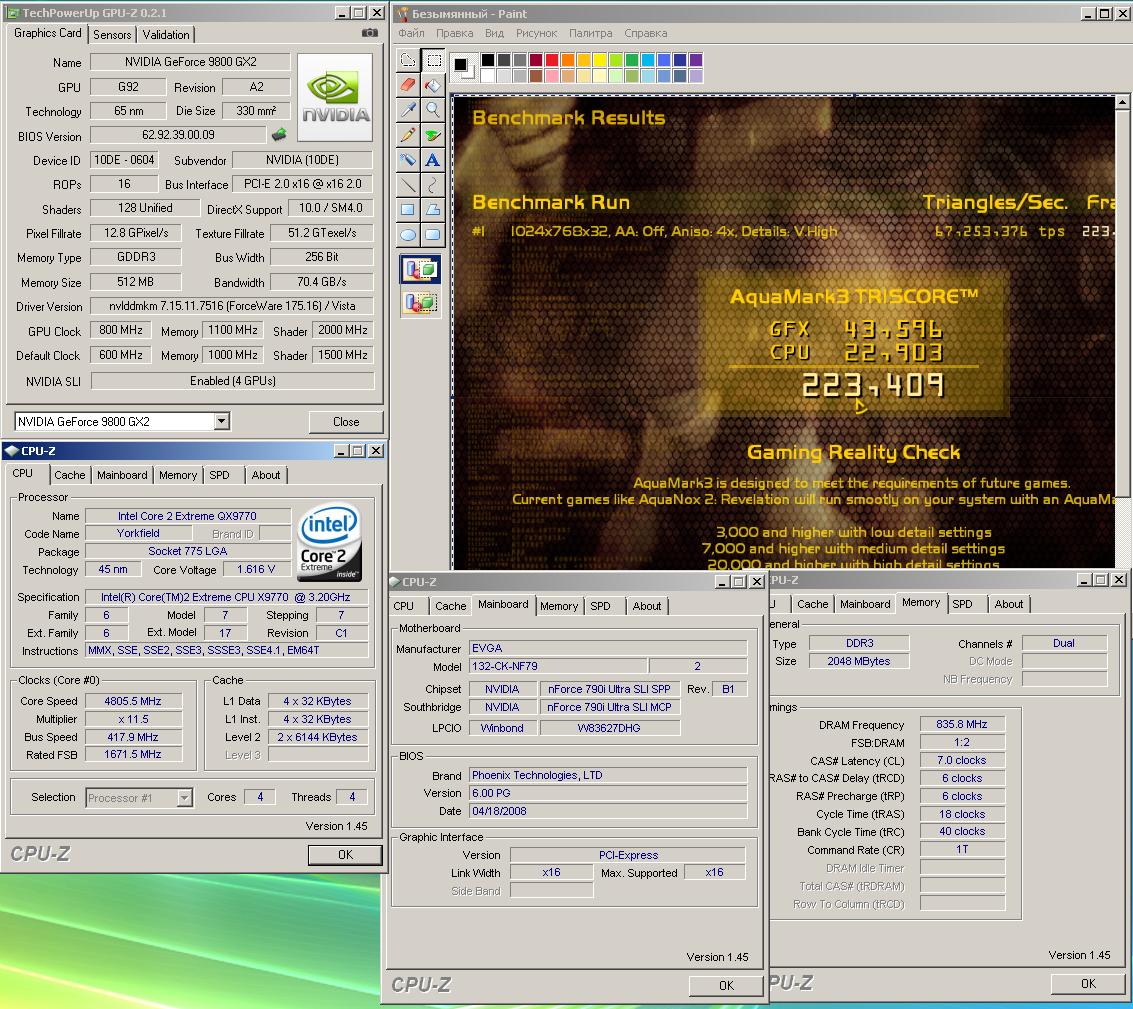Click the Core Voltage value 1.616 V
The image size is (1133, 1009).
click(256, 570)
